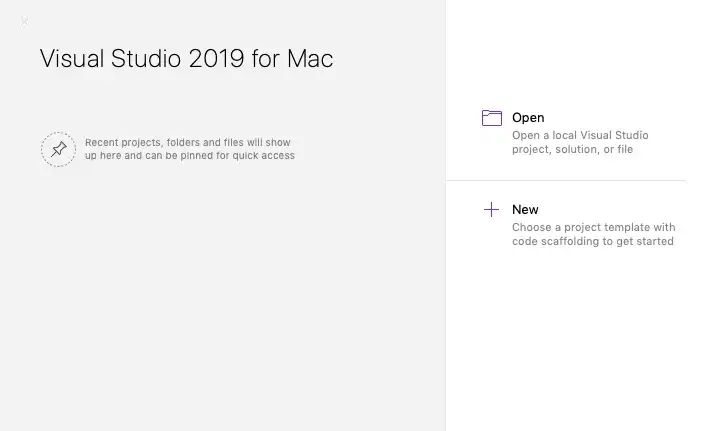Click the word 'Studio' in the heading
Image resolution: width=702 pixels, height=431 pixels.
pos(140,59)
